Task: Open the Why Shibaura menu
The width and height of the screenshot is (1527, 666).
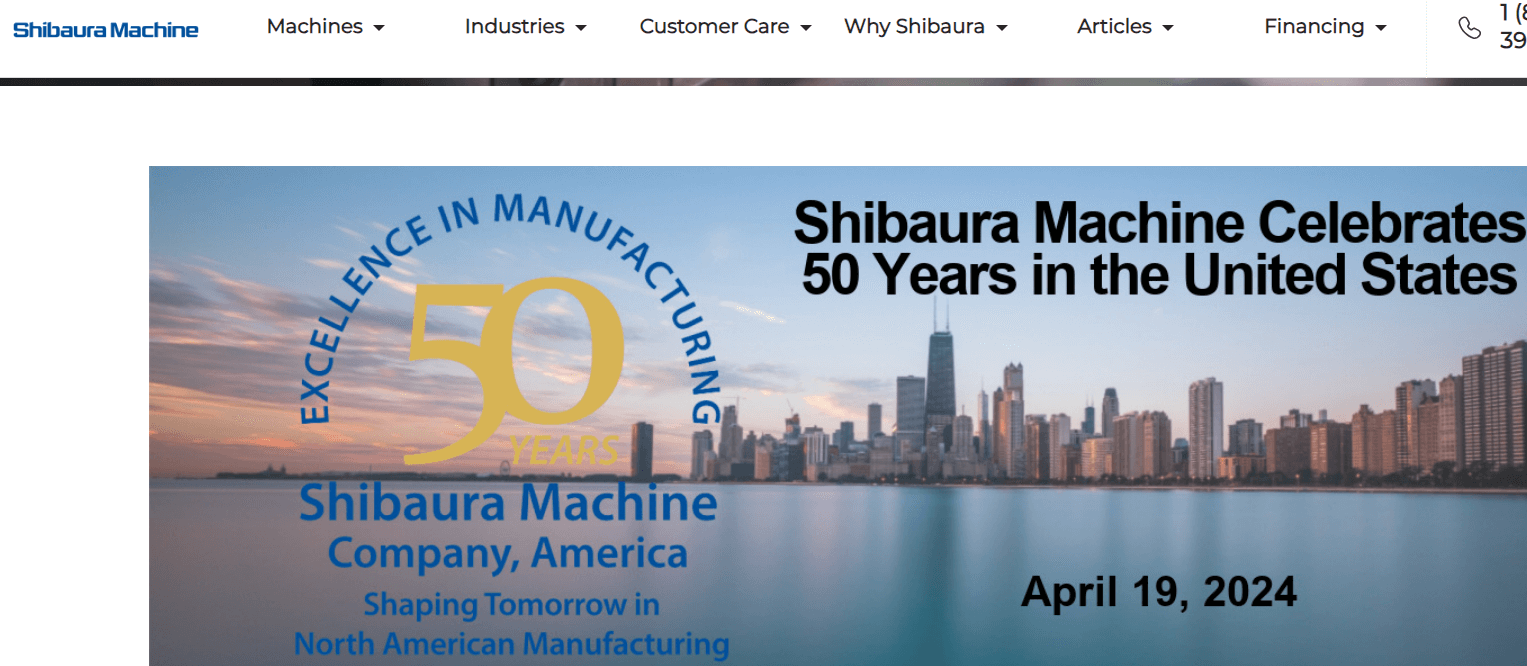Action: click(x=925, y=27)
